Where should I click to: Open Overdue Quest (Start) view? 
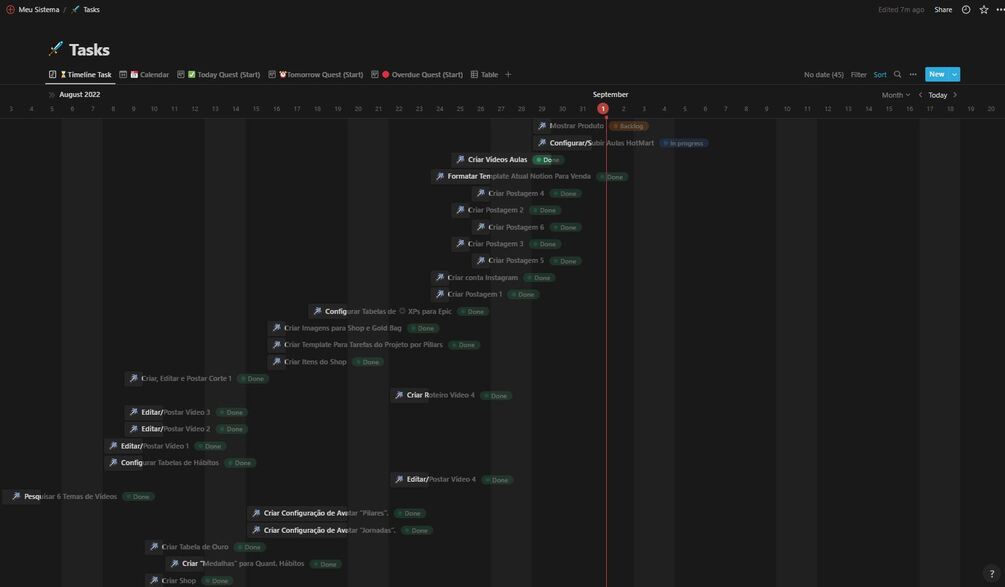417,74
